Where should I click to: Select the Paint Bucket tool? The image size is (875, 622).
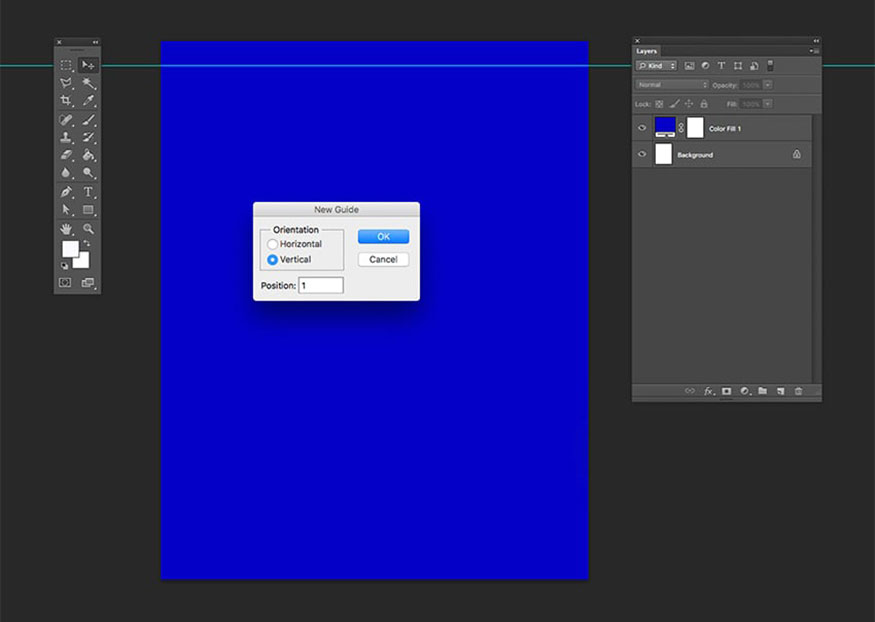coord(88,155)
